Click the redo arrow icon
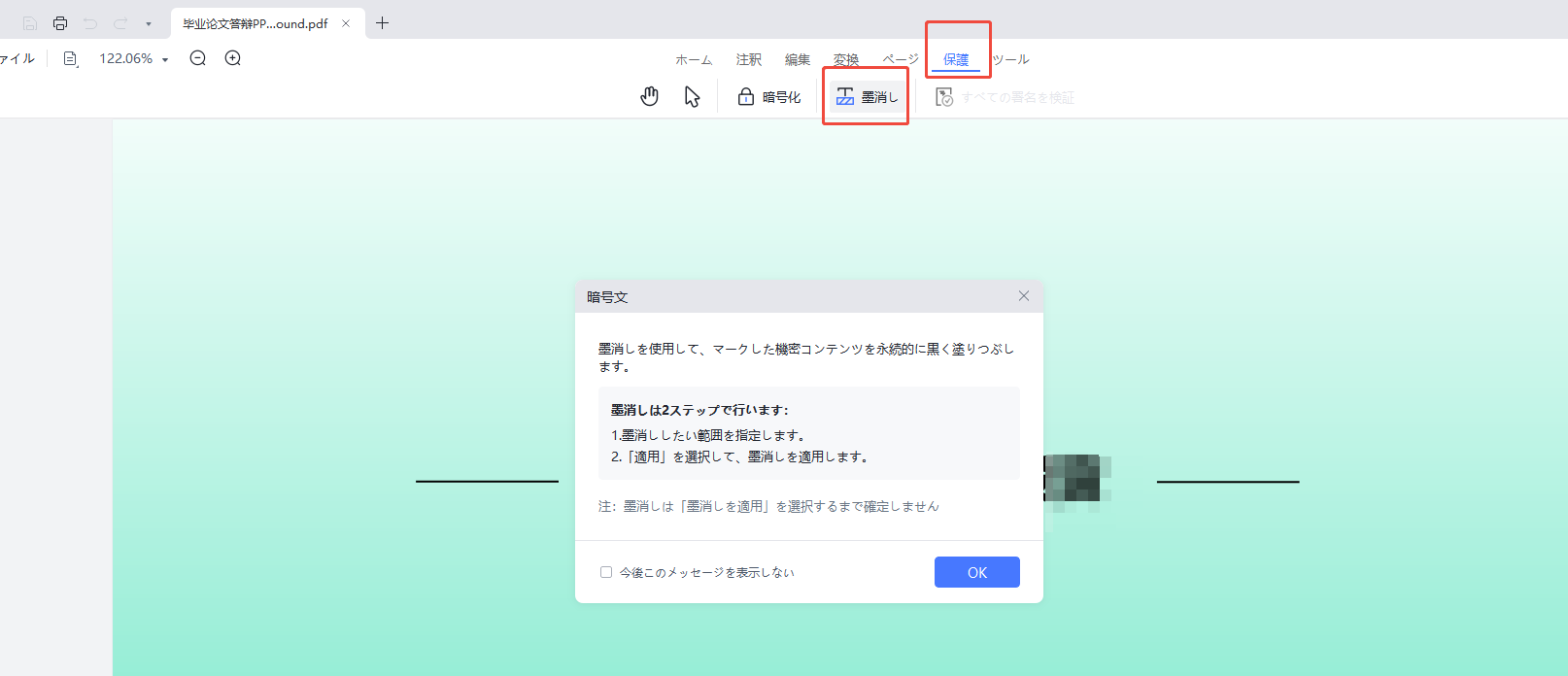1568x676 pixels. pyautogui.click(x=120, y=23)
